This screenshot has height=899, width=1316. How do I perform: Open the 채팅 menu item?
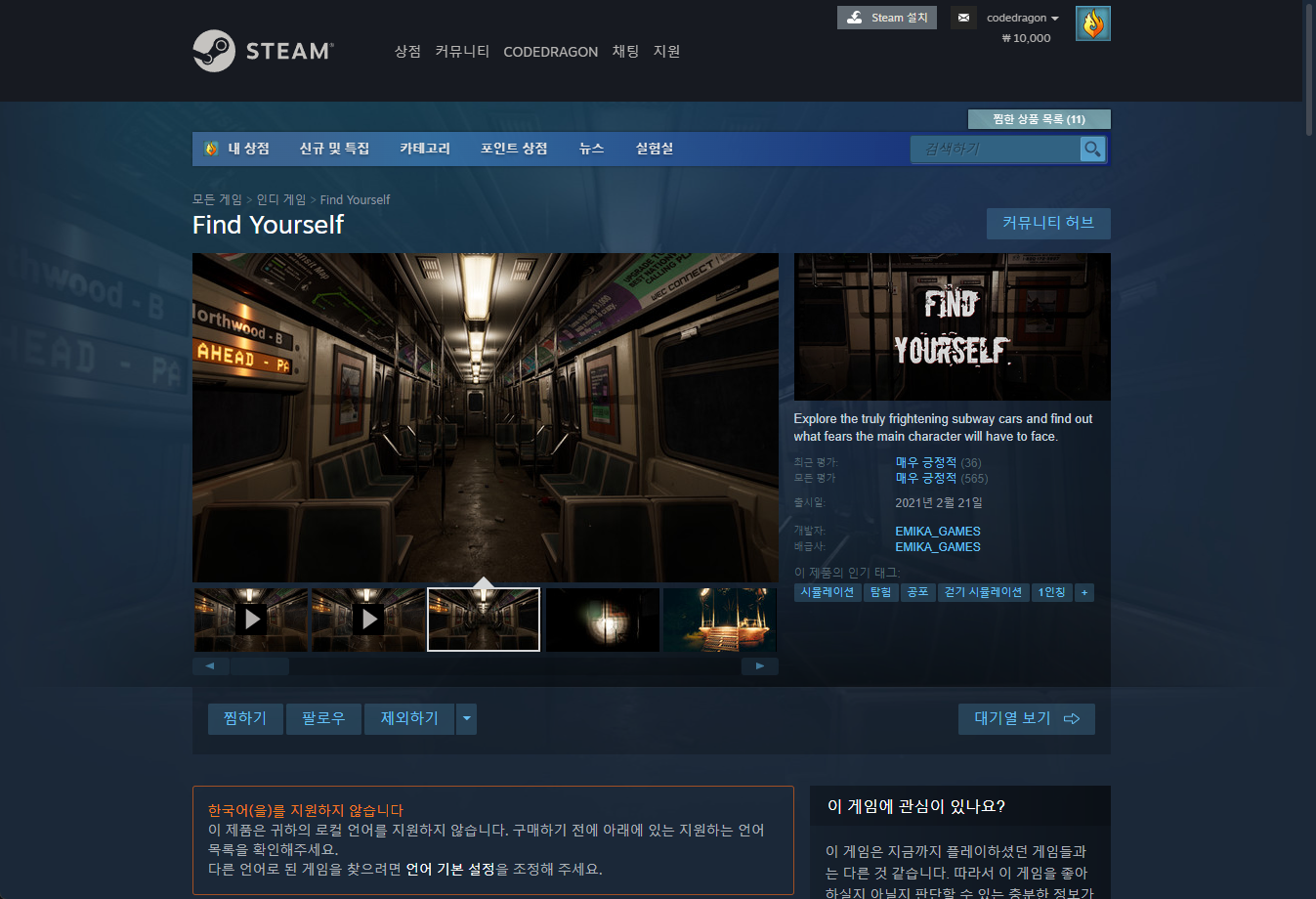(x=625, y=51)
